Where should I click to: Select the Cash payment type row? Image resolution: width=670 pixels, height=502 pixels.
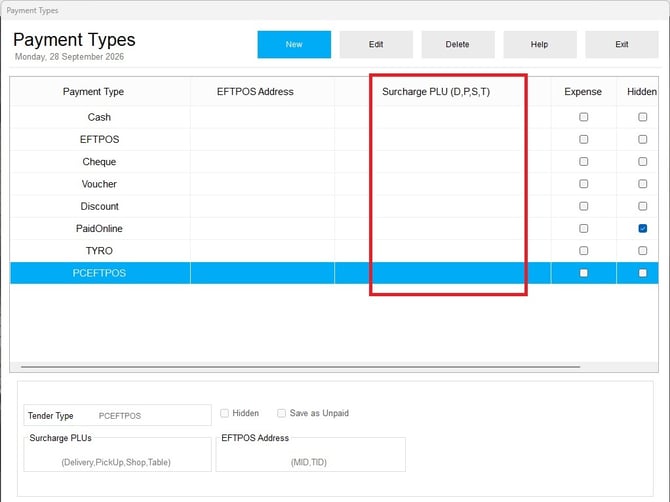[x=334, y=117]
